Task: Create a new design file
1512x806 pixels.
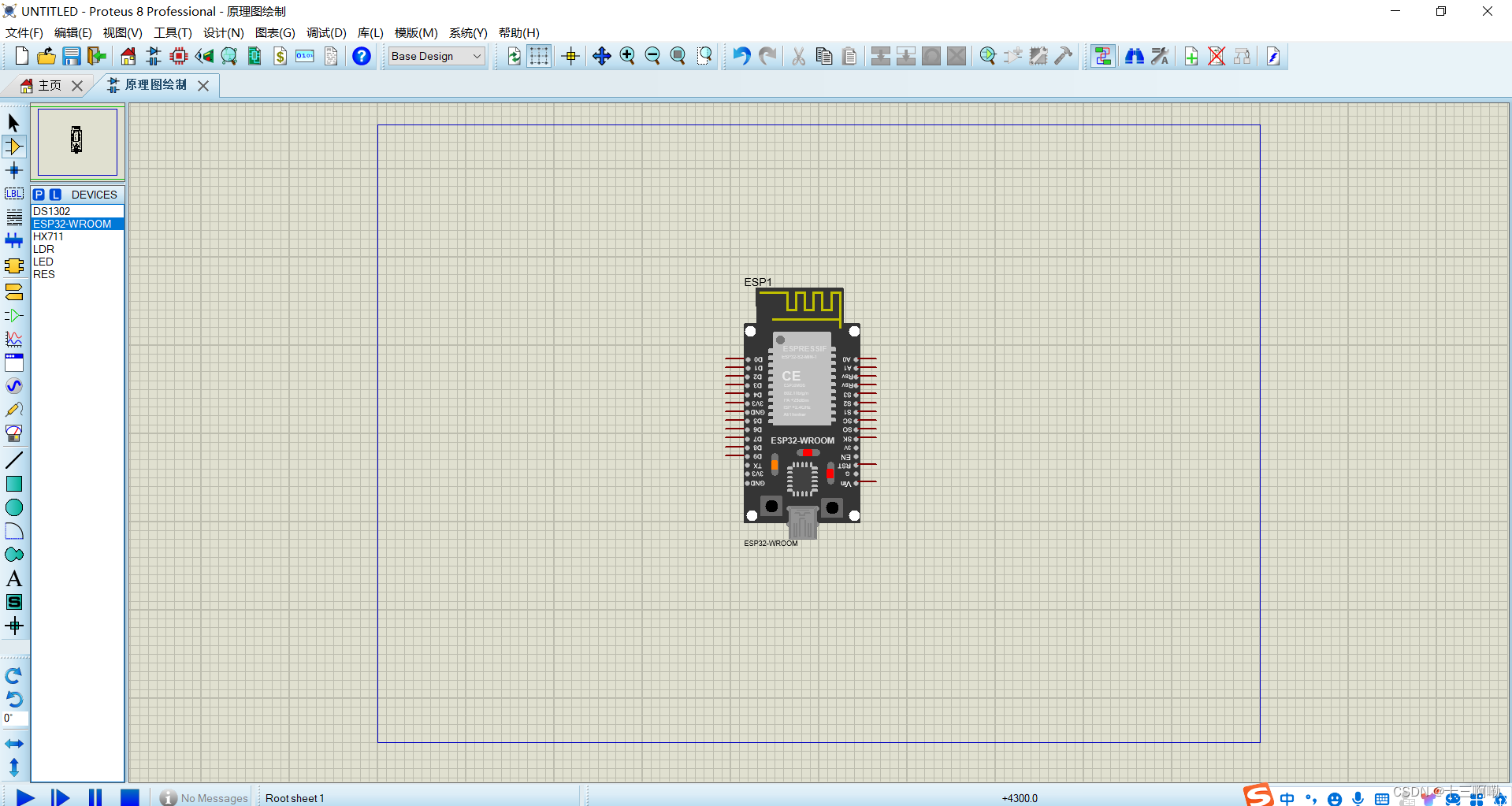Action: click(22, 56)
